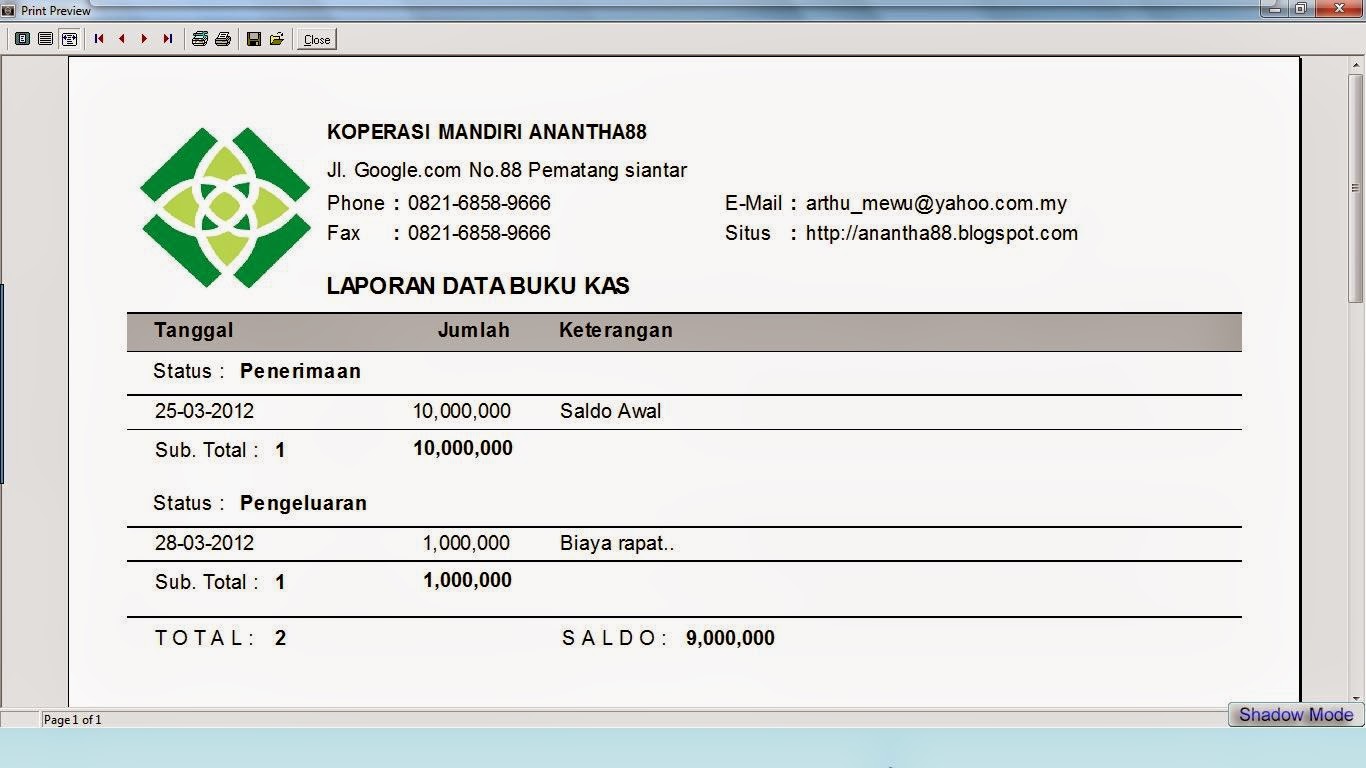Viewport: 1366px width, 768px height.
Task: Click the 'Page 1 of 1' status bar text
Action: 72,719
